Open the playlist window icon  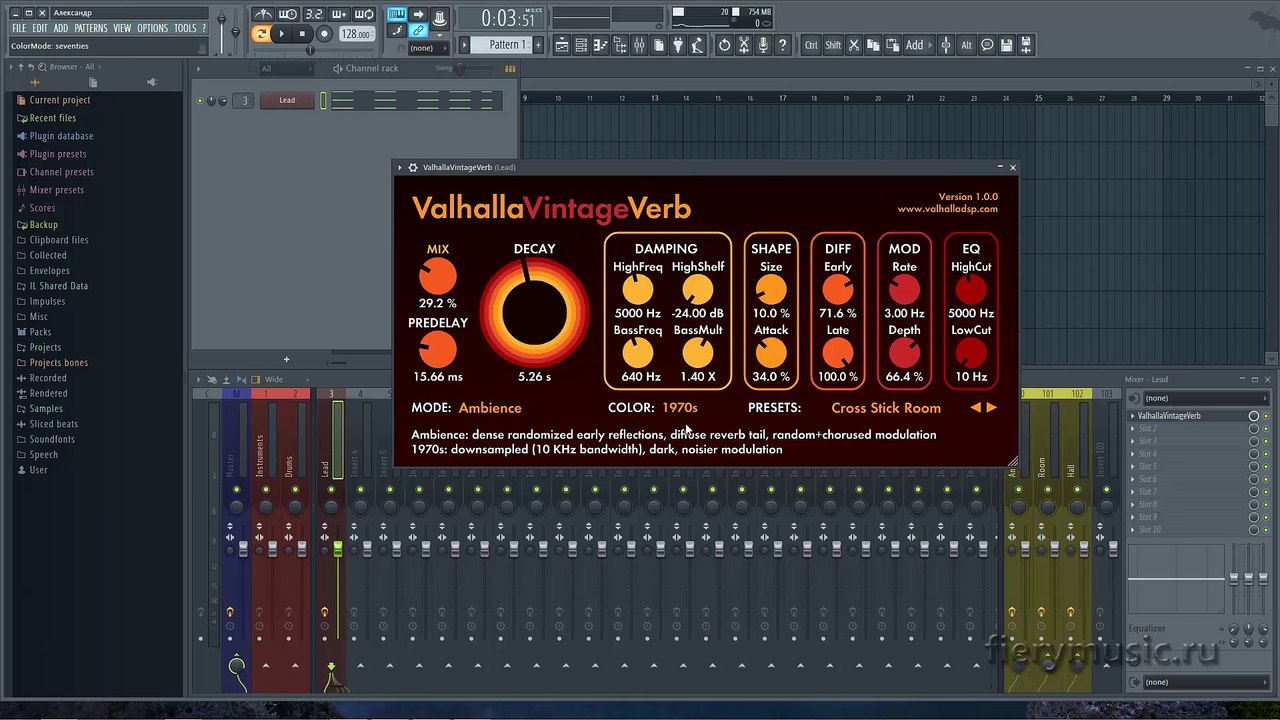tap(563, 45)
